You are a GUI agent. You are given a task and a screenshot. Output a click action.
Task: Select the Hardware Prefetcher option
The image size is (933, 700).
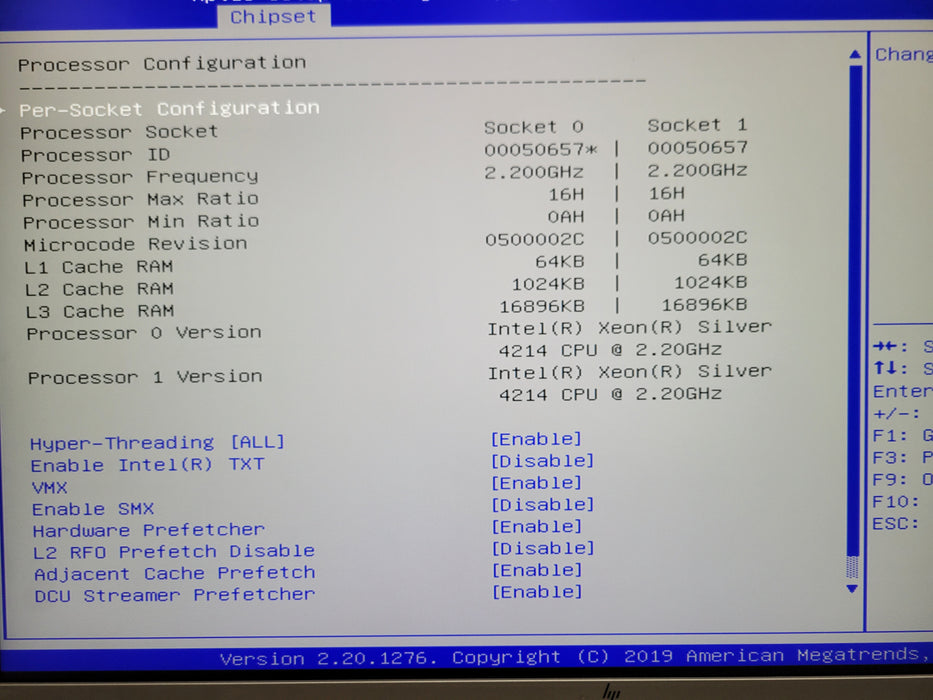point(149,530)
